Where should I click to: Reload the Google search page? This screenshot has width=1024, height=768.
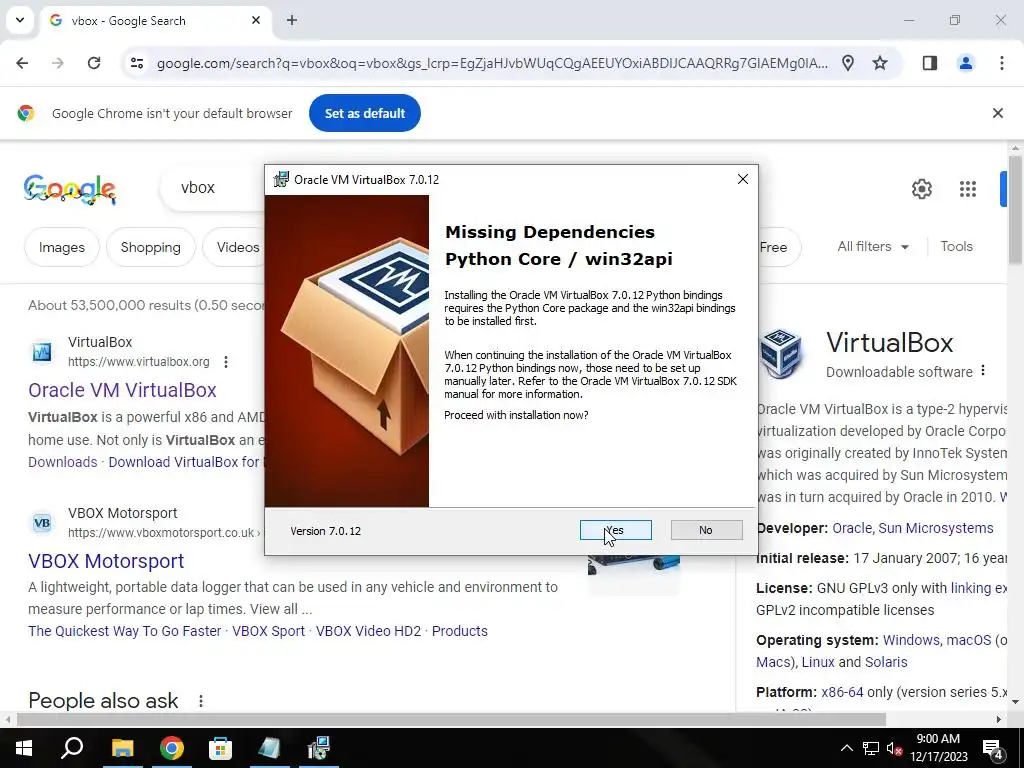click(94, 63)
